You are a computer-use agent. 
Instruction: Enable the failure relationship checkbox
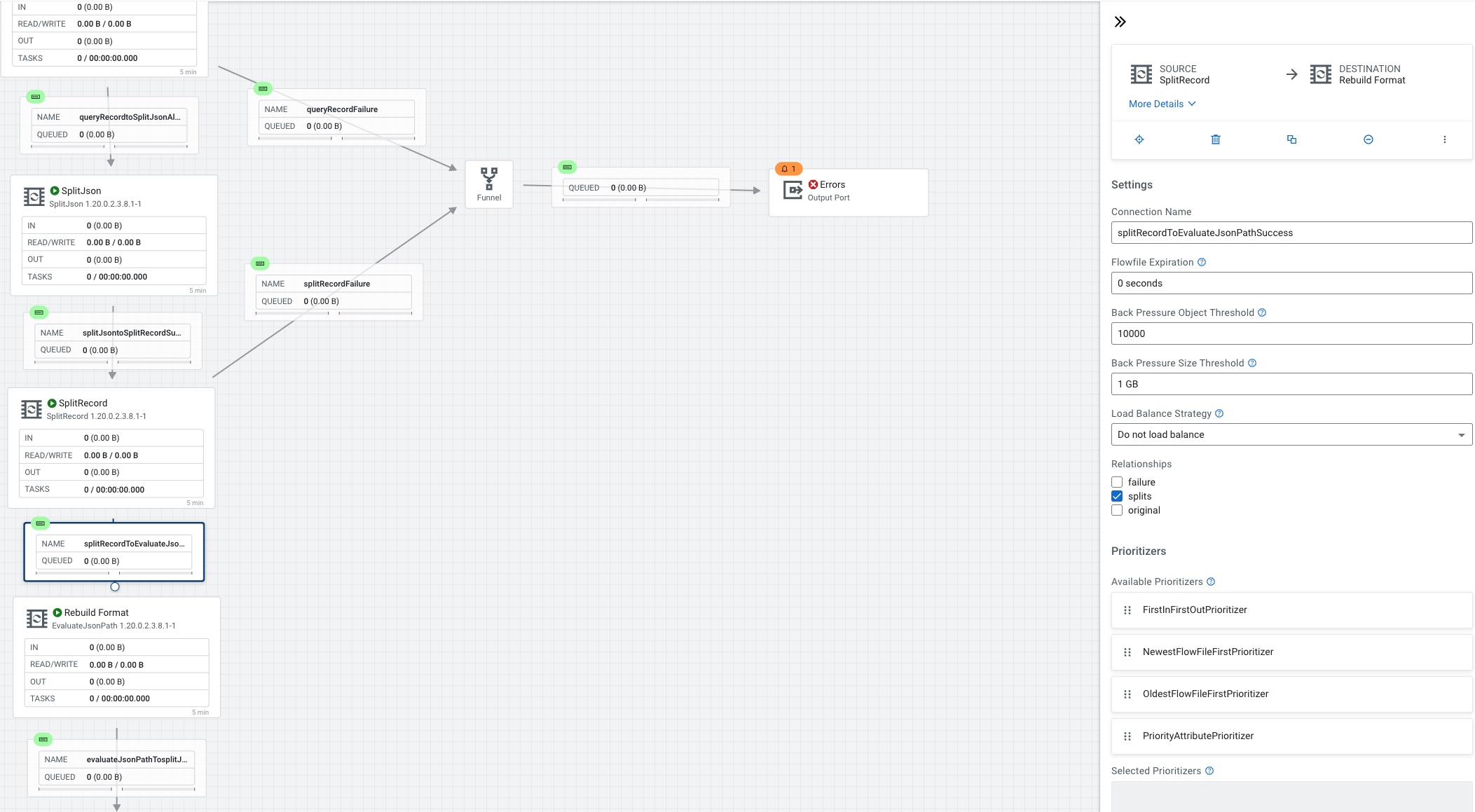(x=1117, y=482)
